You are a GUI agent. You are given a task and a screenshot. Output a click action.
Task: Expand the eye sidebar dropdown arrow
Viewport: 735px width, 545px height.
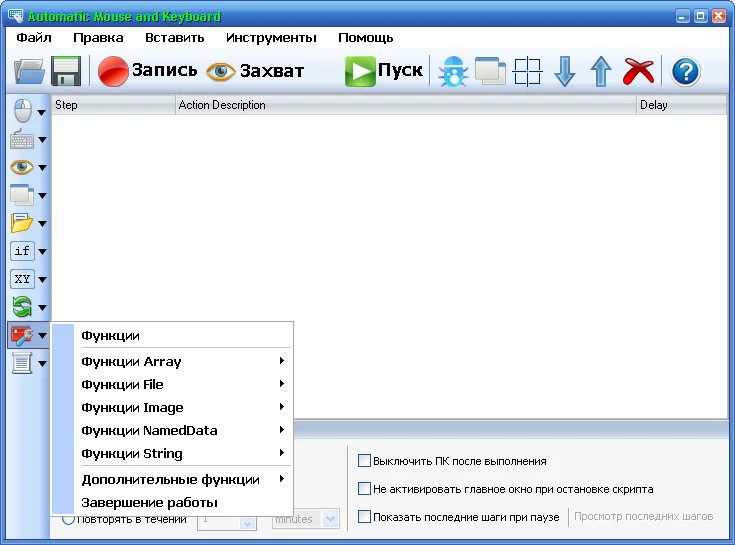[x=42, y=167]
